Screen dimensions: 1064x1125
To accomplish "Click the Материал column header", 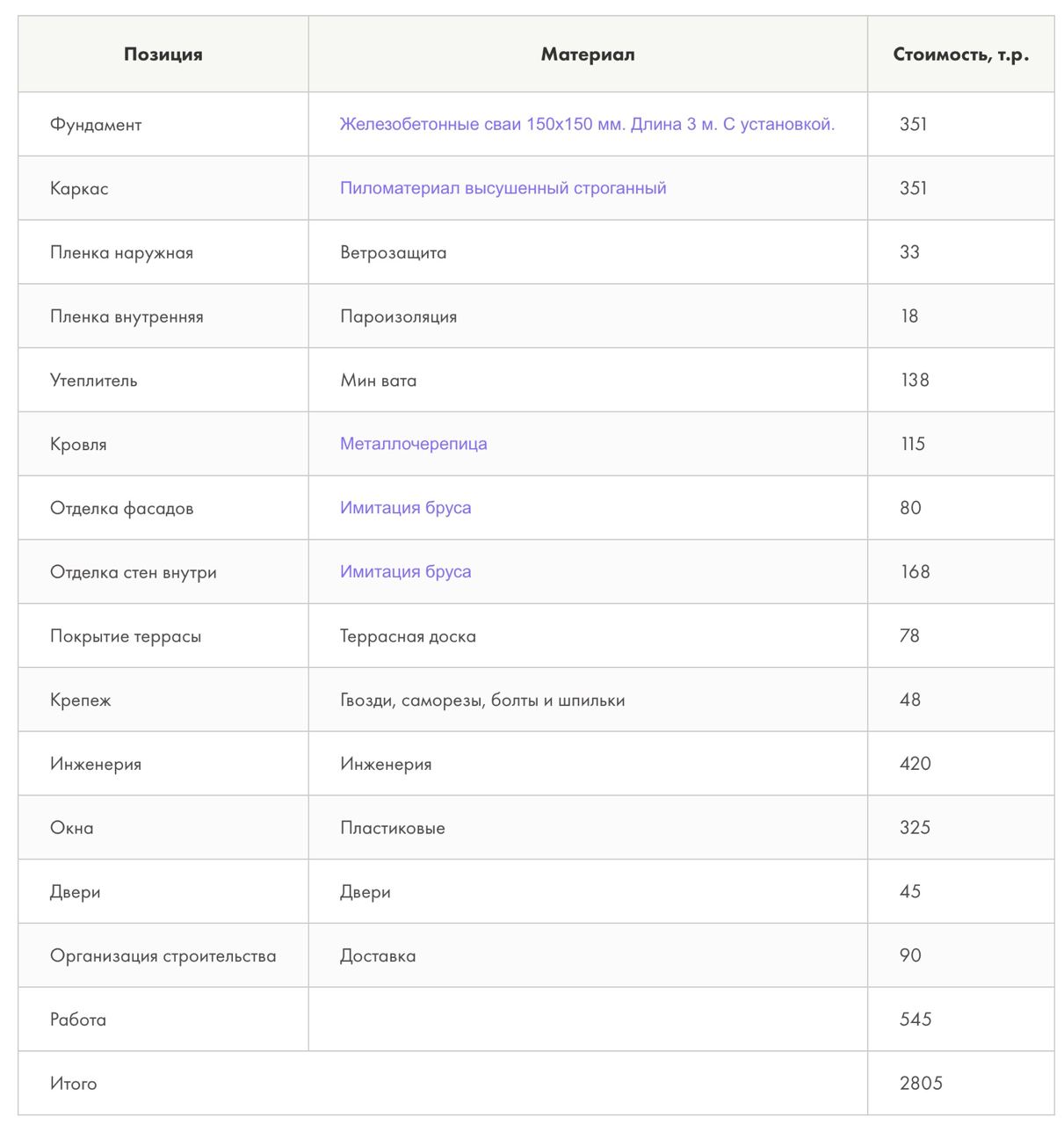I will (x=588, y=54).
